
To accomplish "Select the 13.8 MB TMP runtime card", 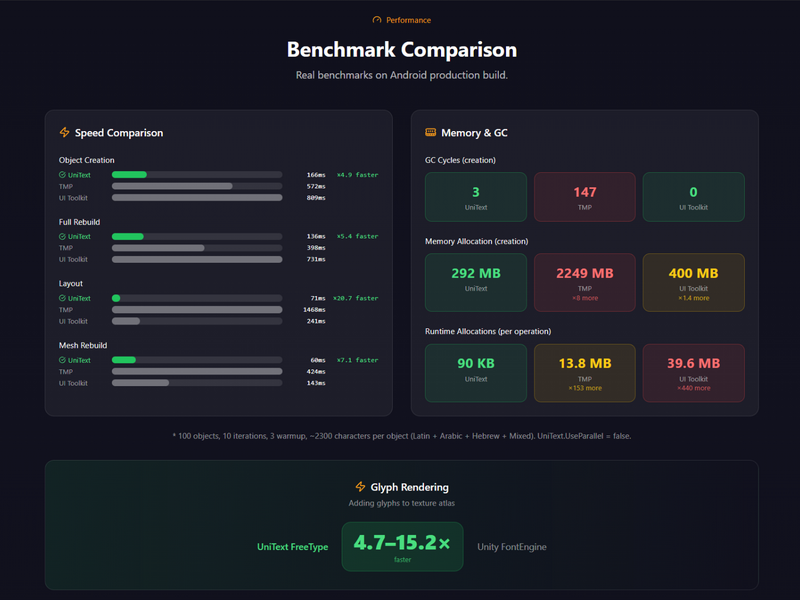I will 585,373.
